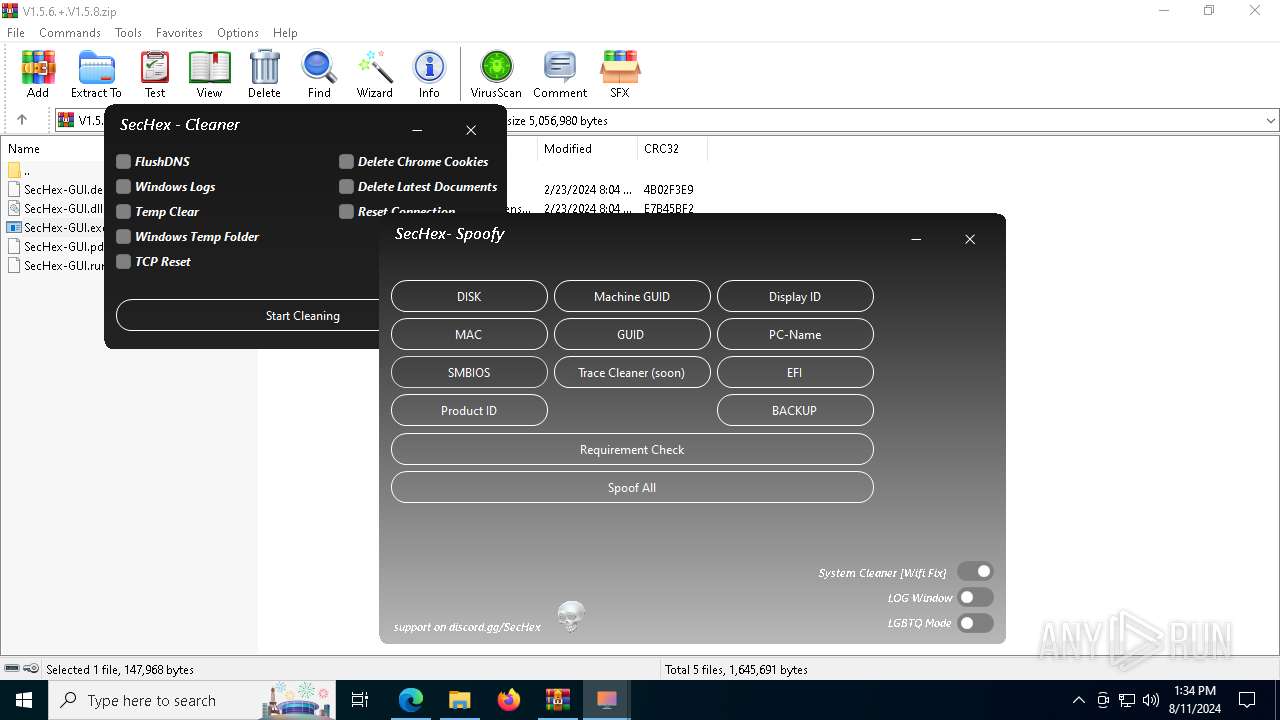The width and height of the screenshot is (1280, 720).
Task: Check the TCP Reset option
Action: pyautogui.click(x=123, y=261)
